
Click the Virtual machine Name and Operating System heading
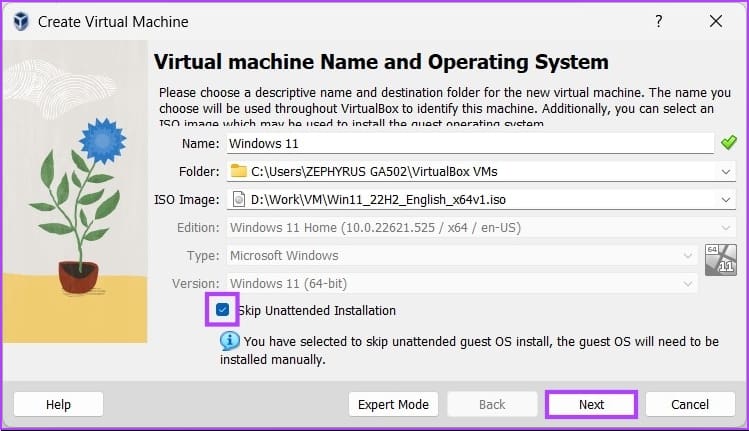381,62
